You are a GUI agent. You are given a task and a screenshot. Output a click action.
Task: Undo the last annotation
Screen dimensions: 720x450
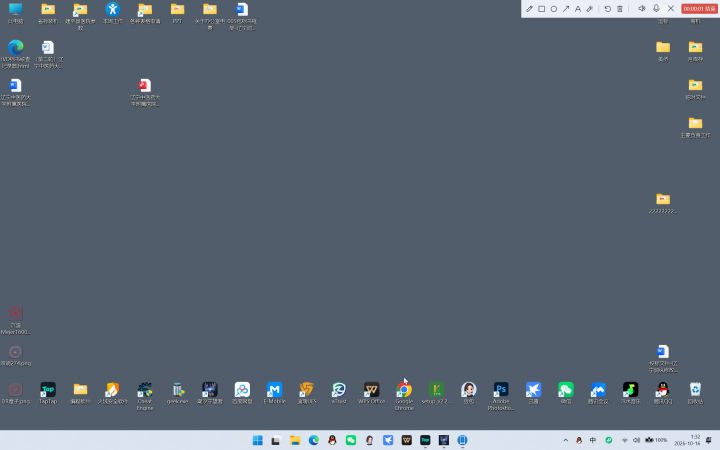point(608,9)
